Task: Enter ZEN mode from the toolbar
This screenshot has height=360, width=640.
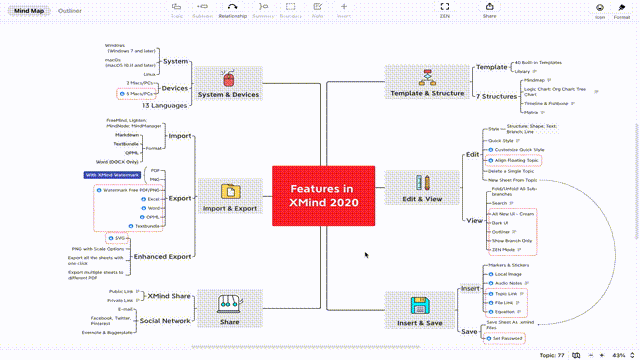Action: pyautogui.click(x=445, y=10)
